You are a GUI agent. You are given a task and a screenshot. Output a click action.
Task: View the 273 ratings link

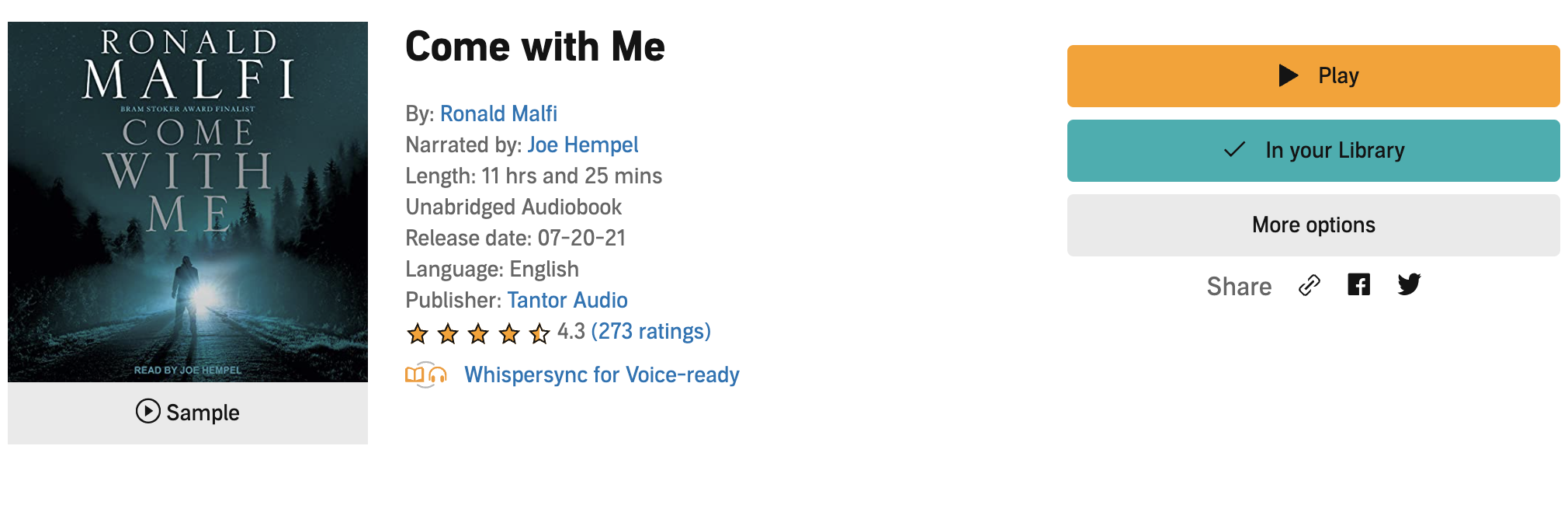[x=650, y=332]
